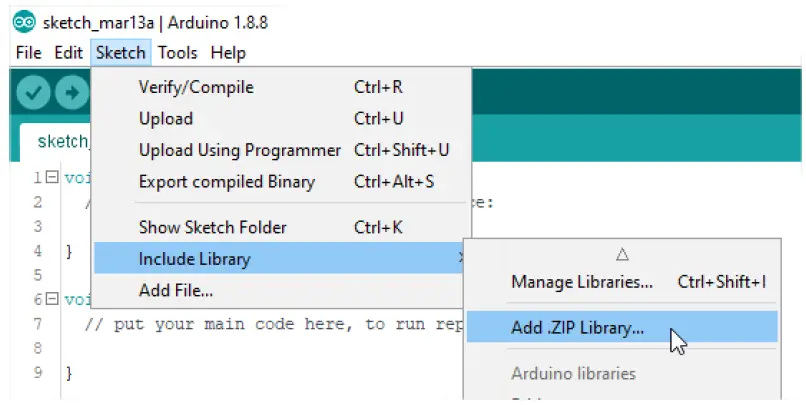The height and width of the screenshot is (406, 806).
Task: Open the Help menu
Action: point(228,52)
